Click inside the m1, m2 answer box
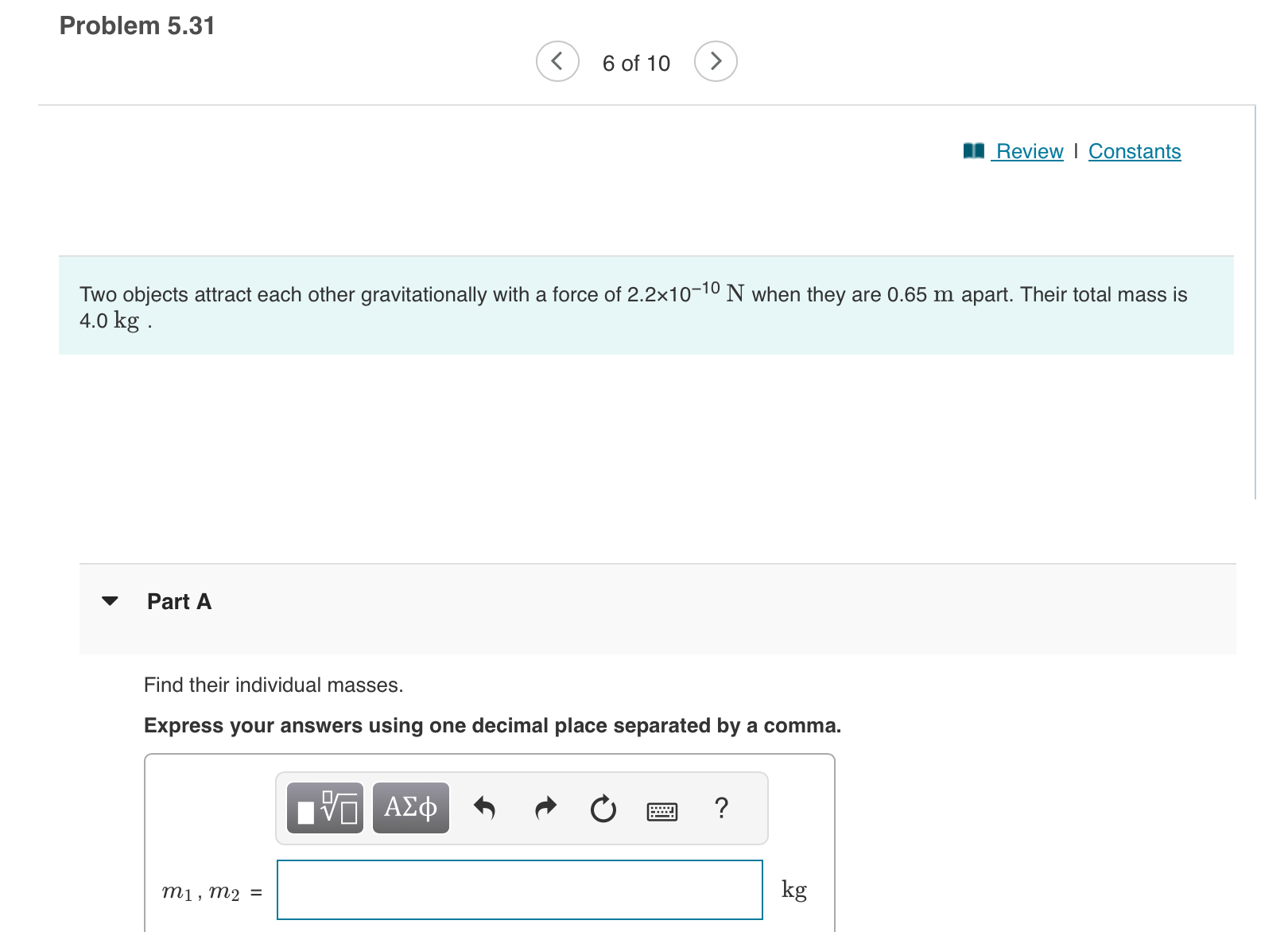Image resolution: width=1288 pixels, height=932 pixels. click(x=518, y=891)
